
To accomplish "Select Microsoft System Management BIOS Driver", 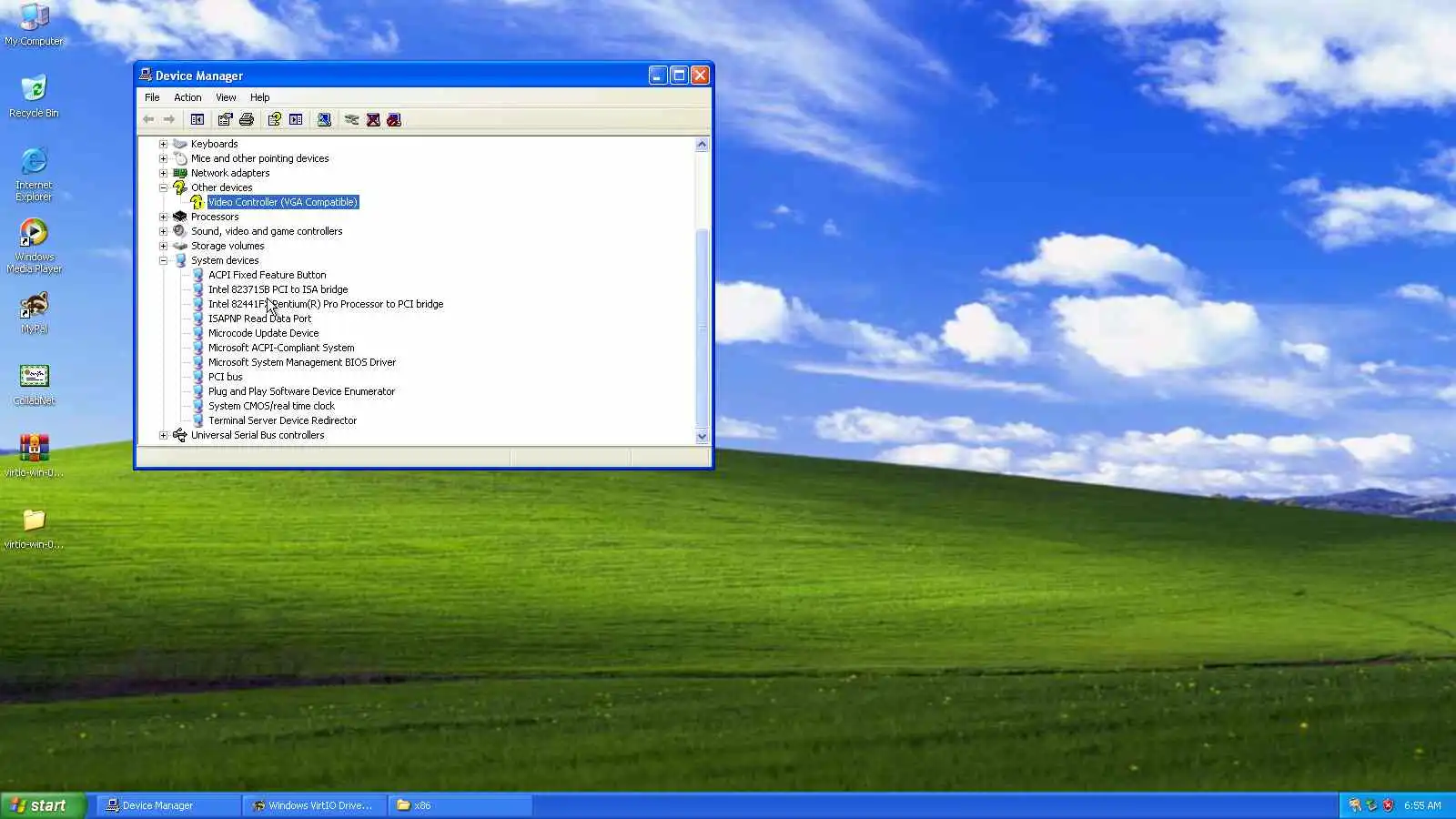I will click(x=302, y=362).
